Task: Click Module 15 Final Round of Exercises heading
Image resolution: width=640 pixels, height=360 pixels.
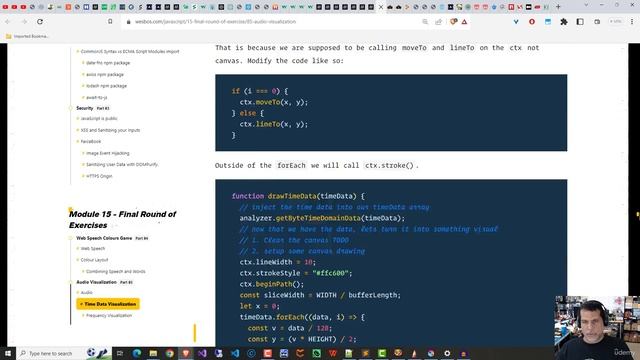Action: (122, 220)
